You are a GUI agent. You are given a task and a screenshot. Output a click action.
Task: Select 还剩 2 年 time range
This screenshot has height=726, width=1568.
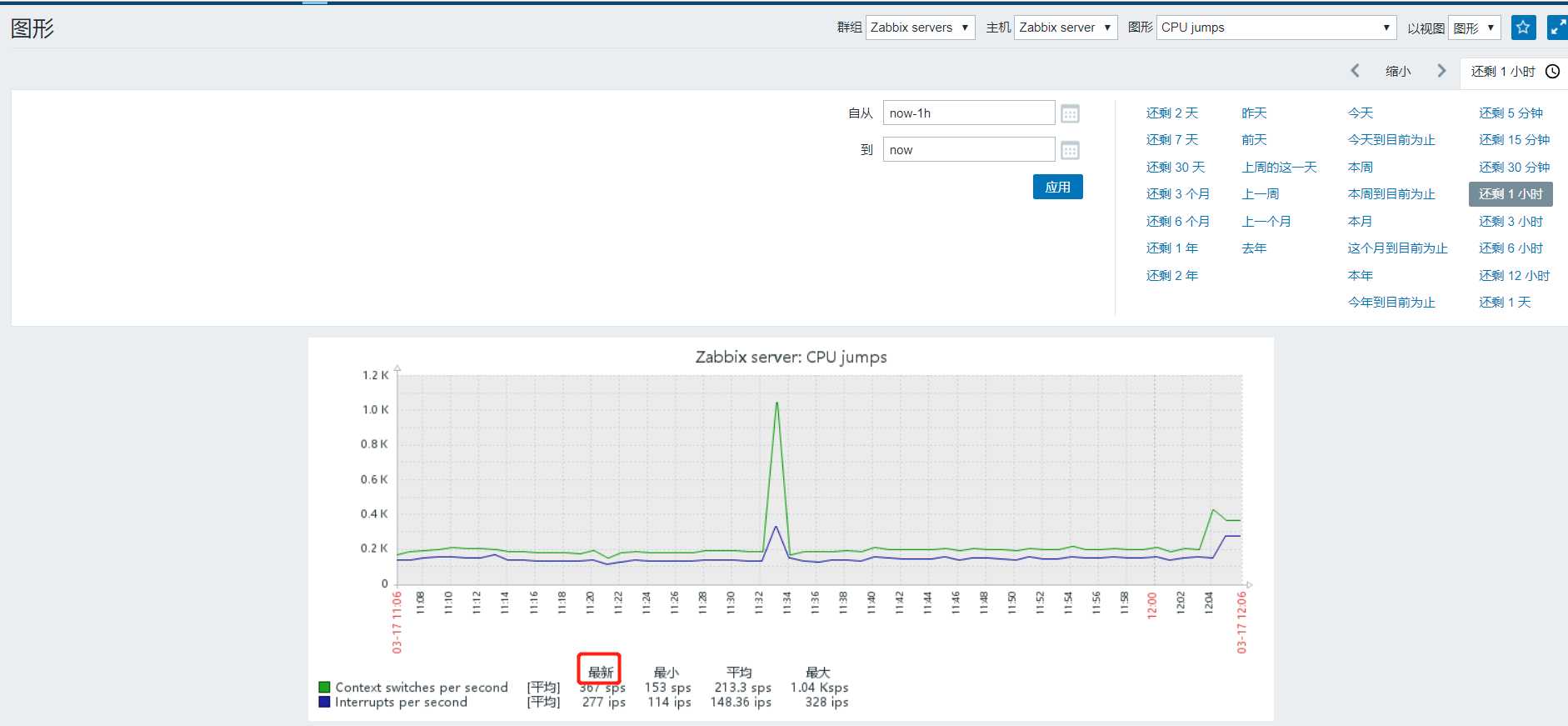tap(1172, 276)
